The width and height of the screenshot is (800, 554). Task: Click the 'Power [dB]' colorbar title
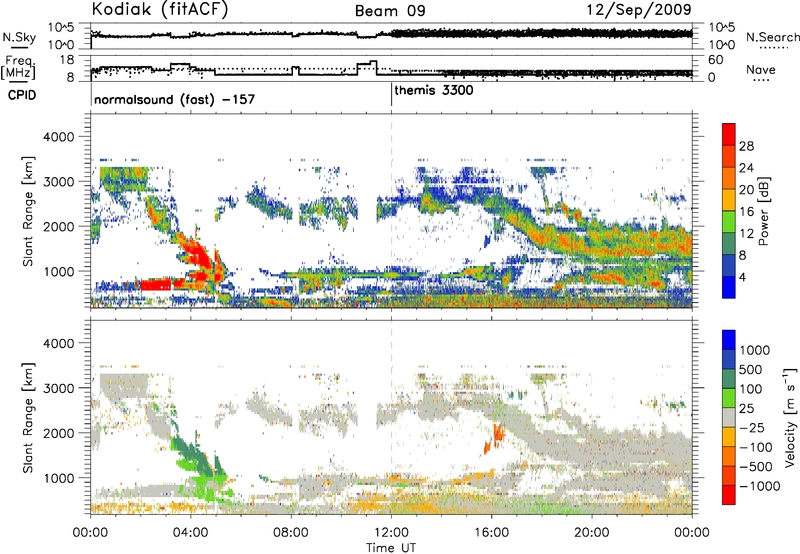pos(763,211)
